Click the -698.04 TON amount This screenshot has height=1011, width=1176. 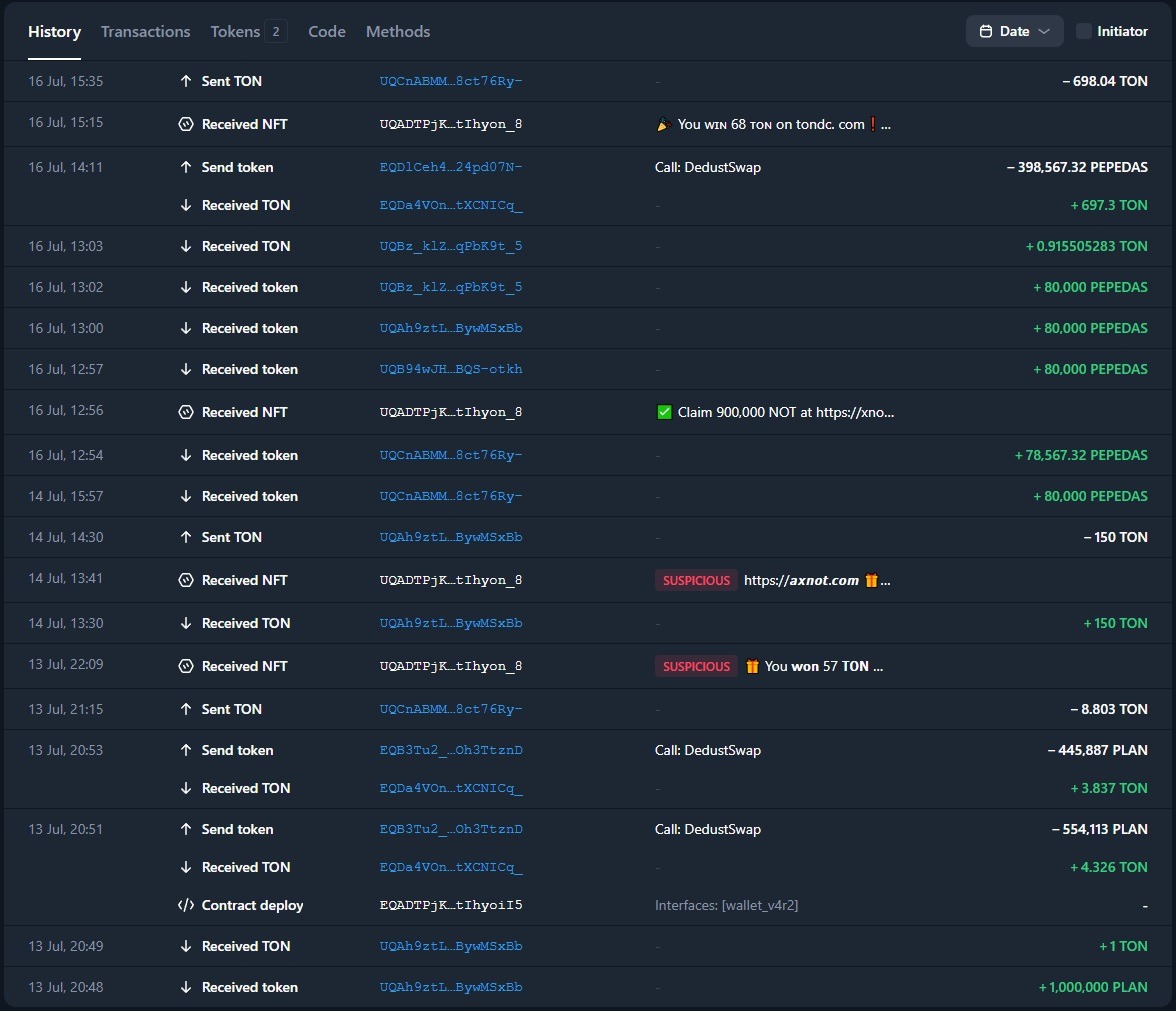[1105, 81]
